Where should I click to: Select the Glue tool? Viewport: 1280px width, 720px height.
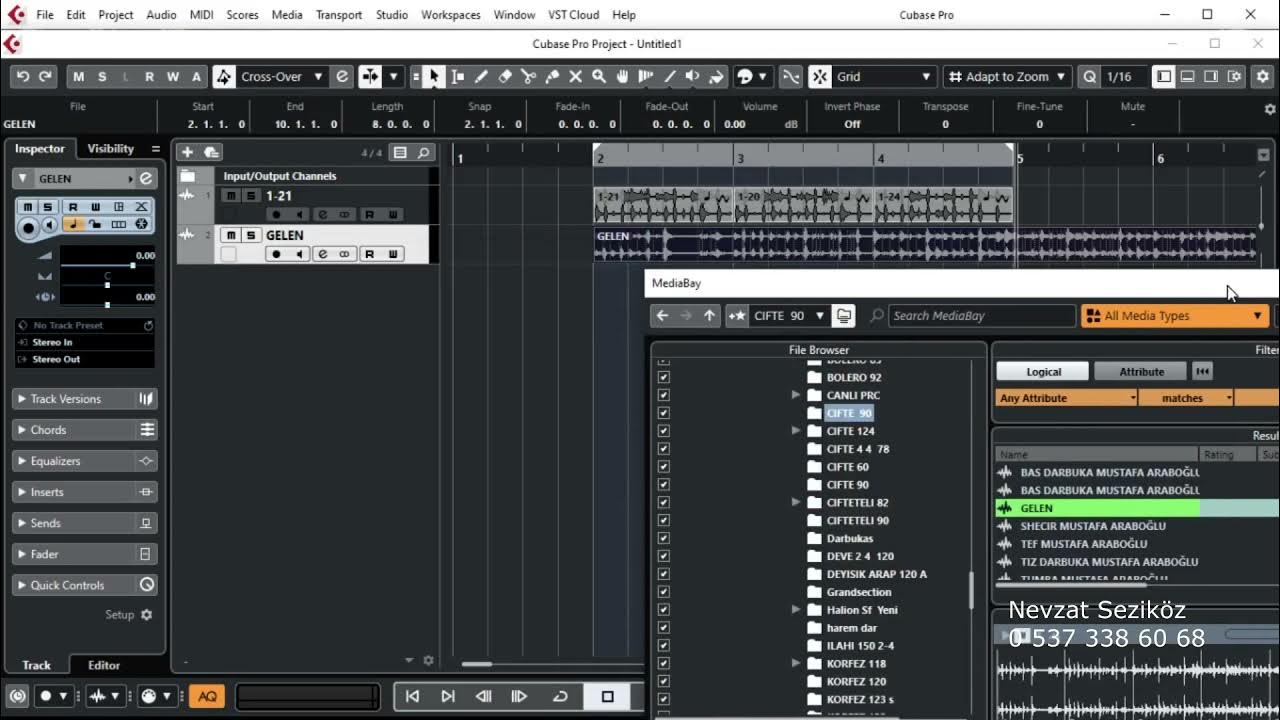coord(552,76)
